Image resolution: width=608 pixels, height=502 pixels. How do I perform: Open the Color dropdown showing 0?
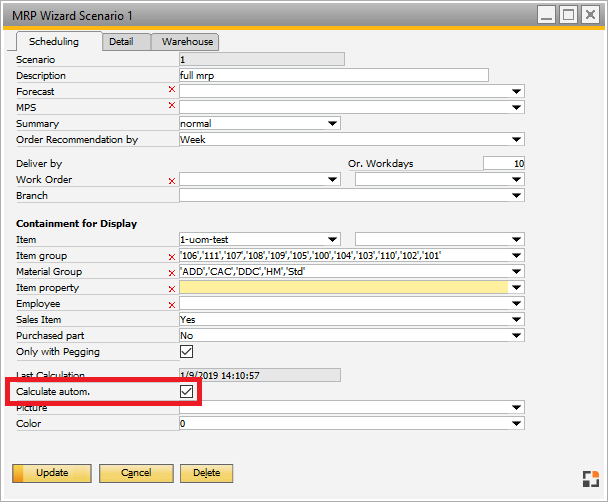[516, 424]
